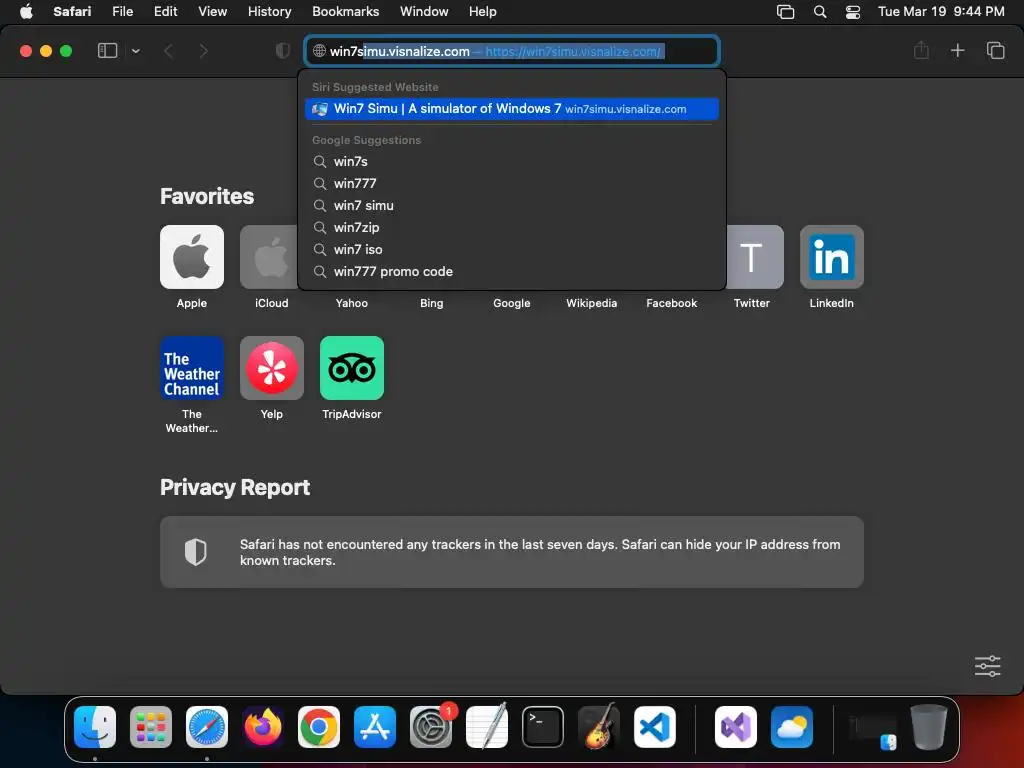Open the TripAdvisor favorite
The width and height of the screenshot is (1024, 768).
(x=351, y=368)
